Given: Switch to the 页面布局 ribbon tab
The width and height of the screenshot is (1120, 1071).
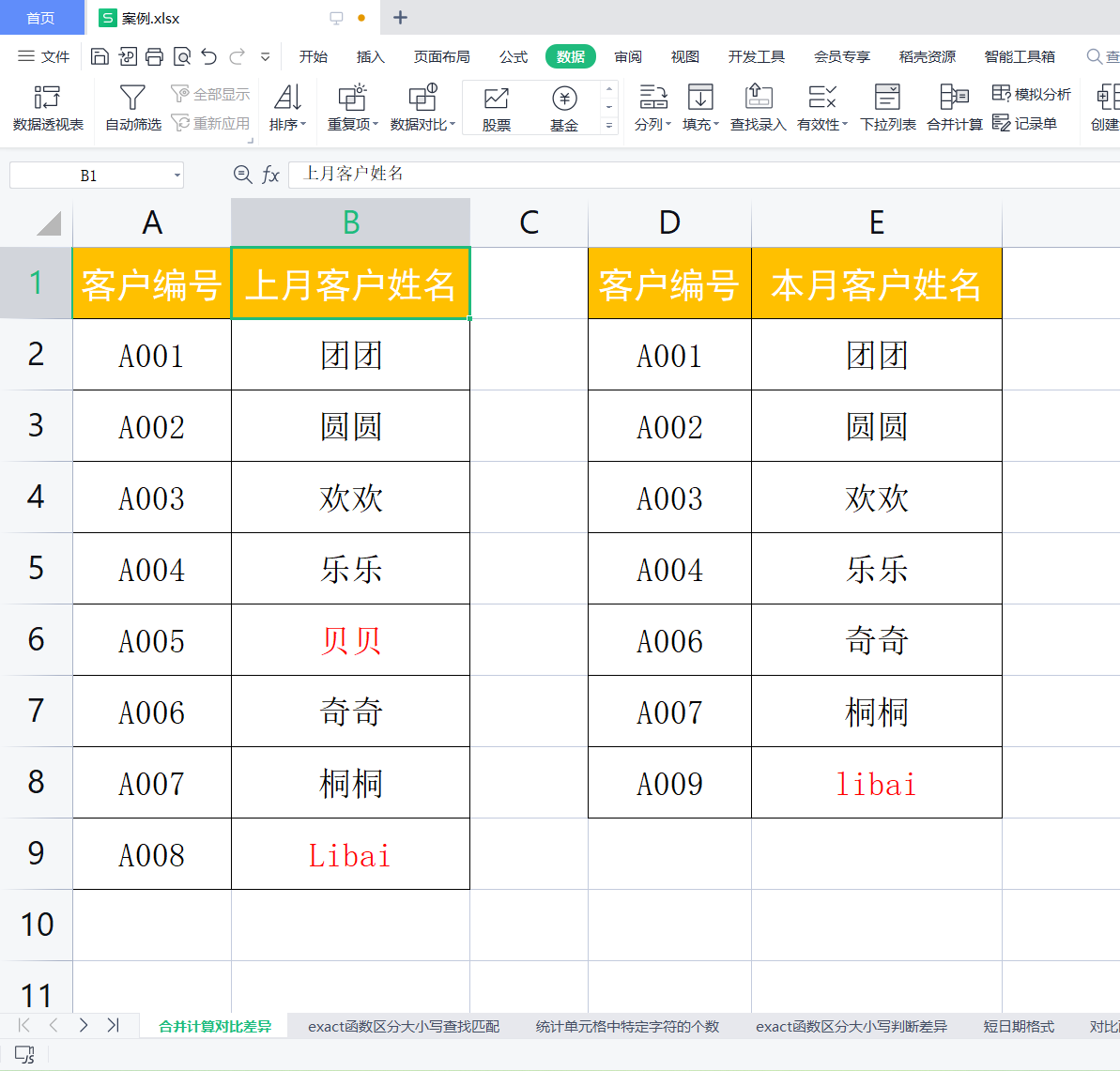Looking at the screenshot, I should (441, 56).
